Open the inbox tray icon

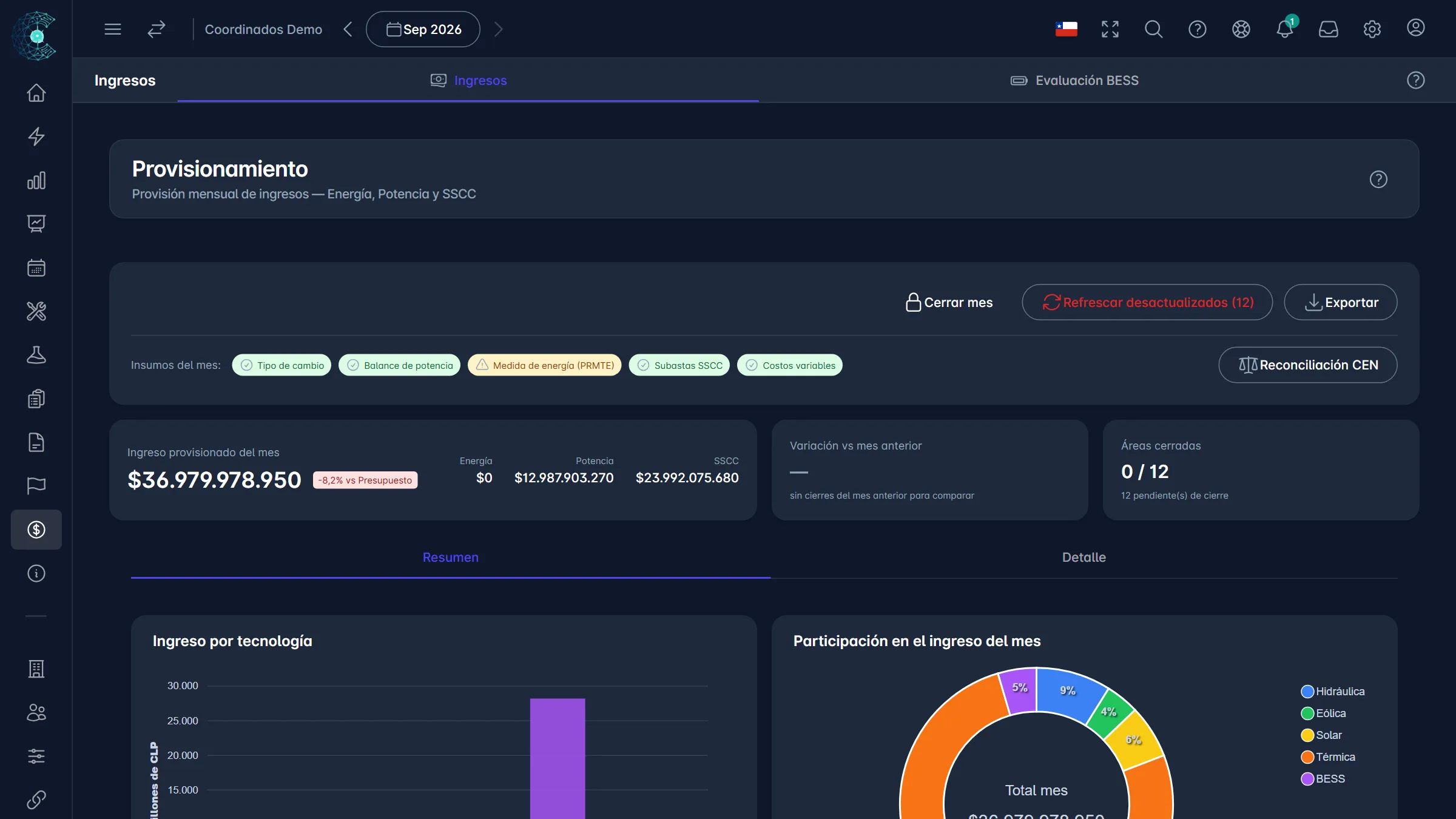click(x=1329, y=29)
